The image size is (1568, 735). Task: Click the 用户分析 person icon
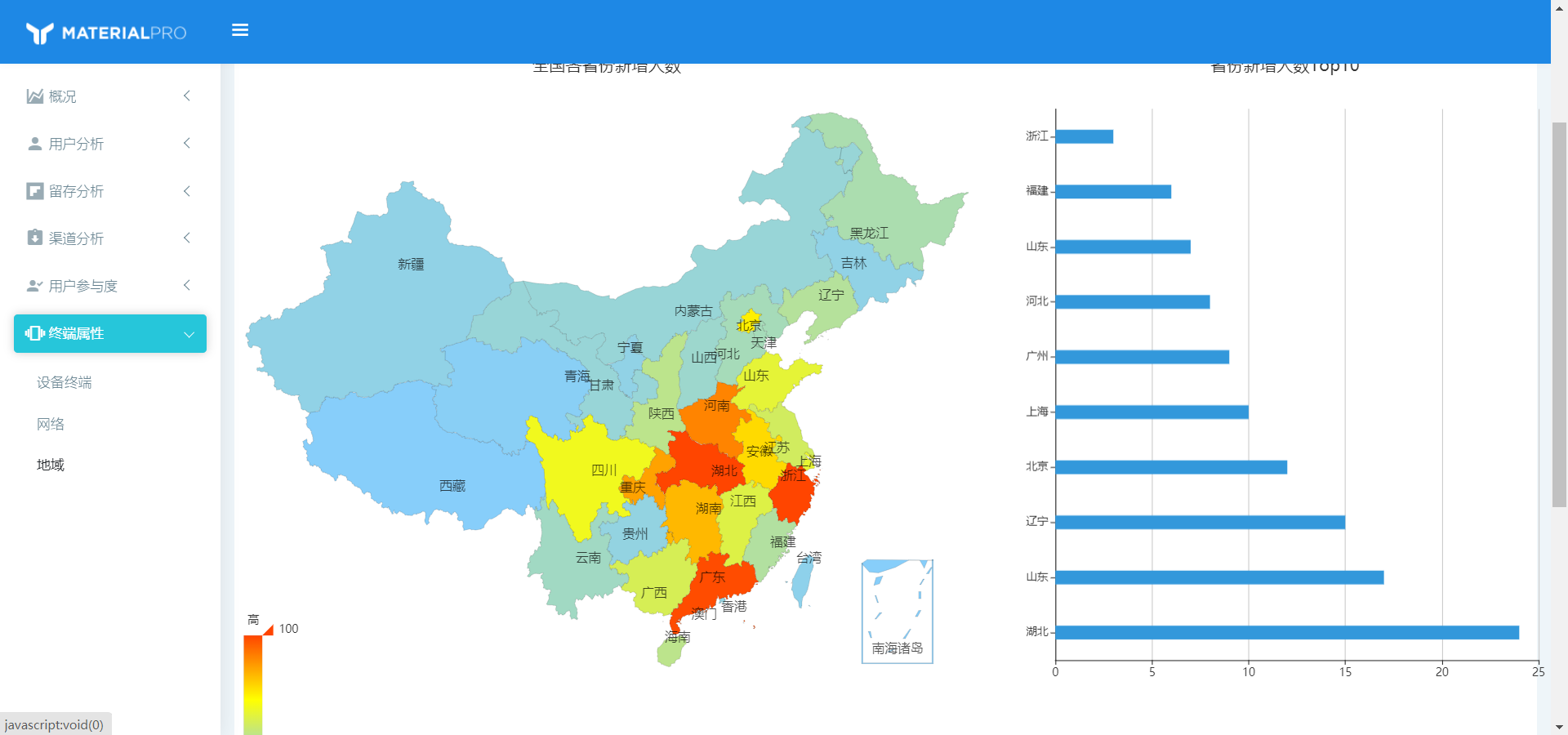(34, 144)
